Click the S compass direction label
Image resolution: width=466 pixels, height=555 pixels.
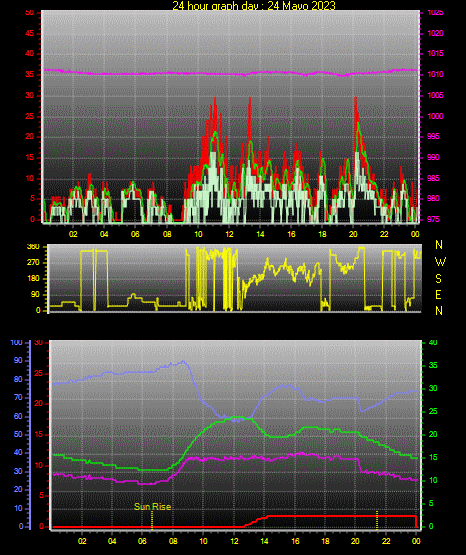coord(438,279)
